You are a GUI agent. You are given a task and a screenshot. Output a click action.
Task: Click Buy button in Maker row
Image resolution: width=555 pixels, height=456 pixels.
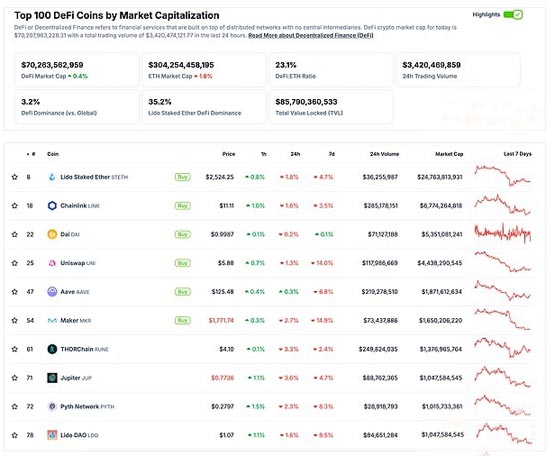(183, 320)
